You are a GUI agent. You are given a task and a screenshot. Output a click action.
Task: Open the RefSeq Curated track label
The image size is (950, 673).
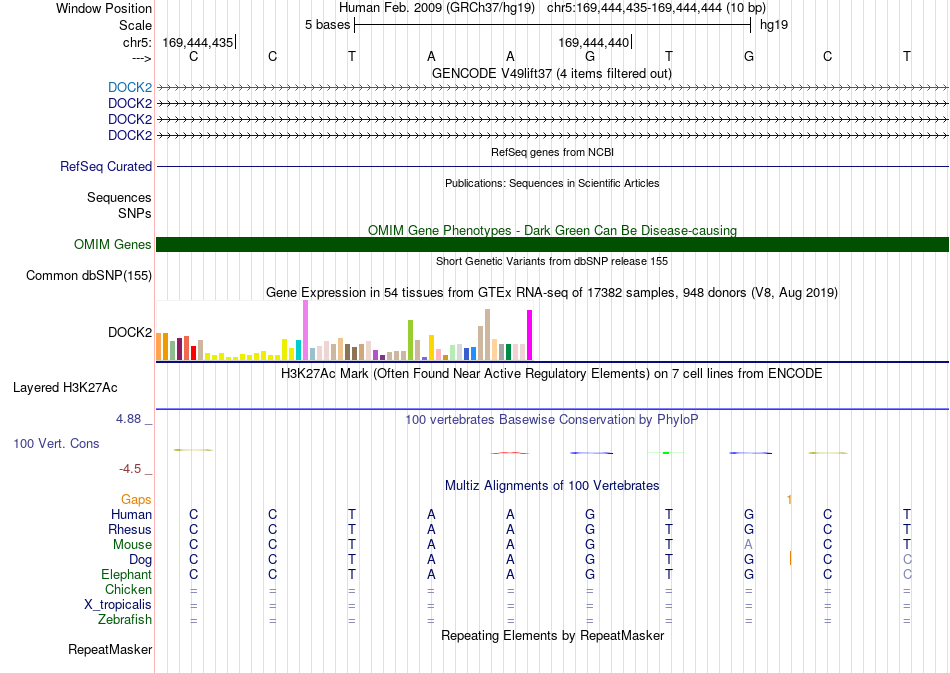[105, 166]
